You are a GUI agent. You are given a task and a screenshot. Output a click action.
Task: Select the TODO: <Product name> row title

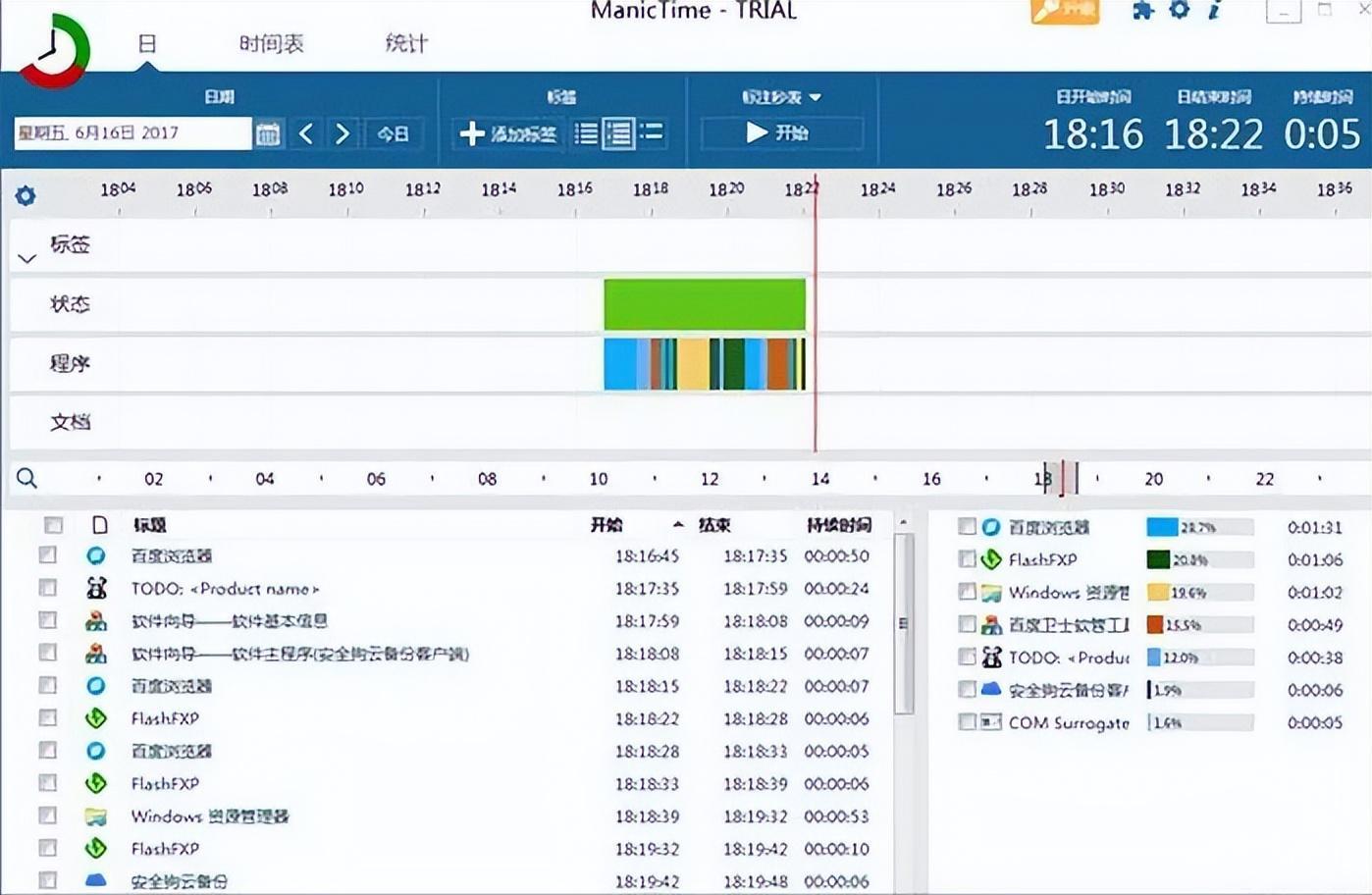[x=225, y=589]
